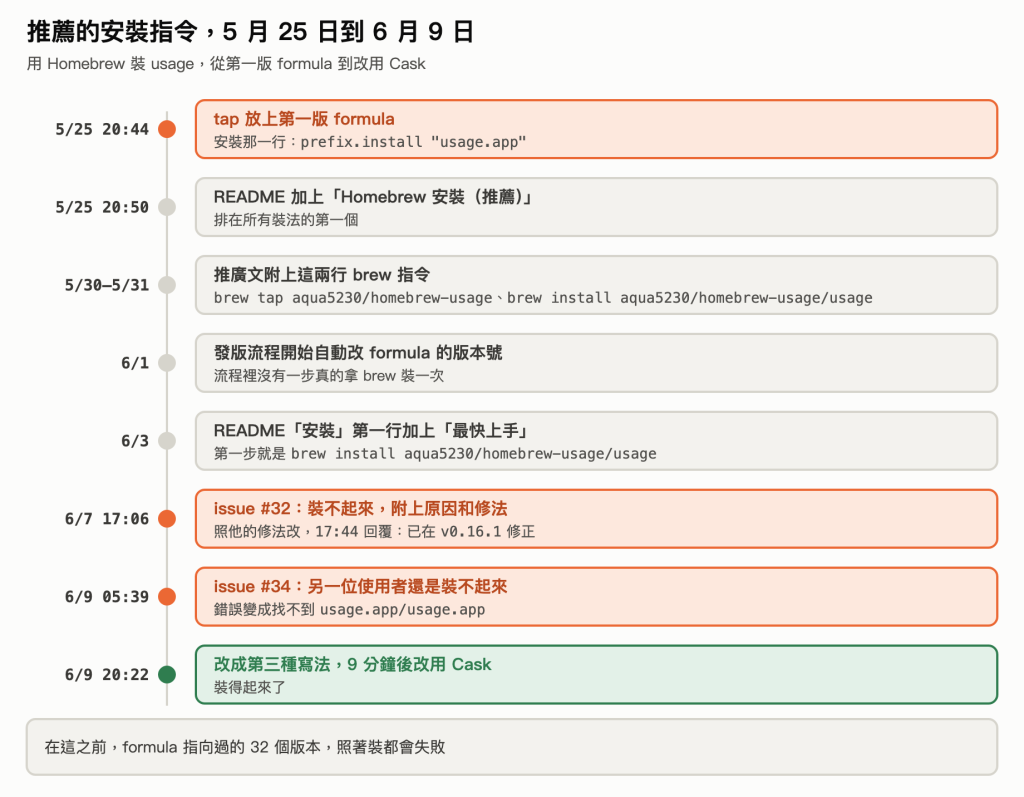Click the title "README 加上「Homebrew 安裝（推薦）」"
Image resolution: width=1024 pixels, height=797 pixels.
(373, 197)
